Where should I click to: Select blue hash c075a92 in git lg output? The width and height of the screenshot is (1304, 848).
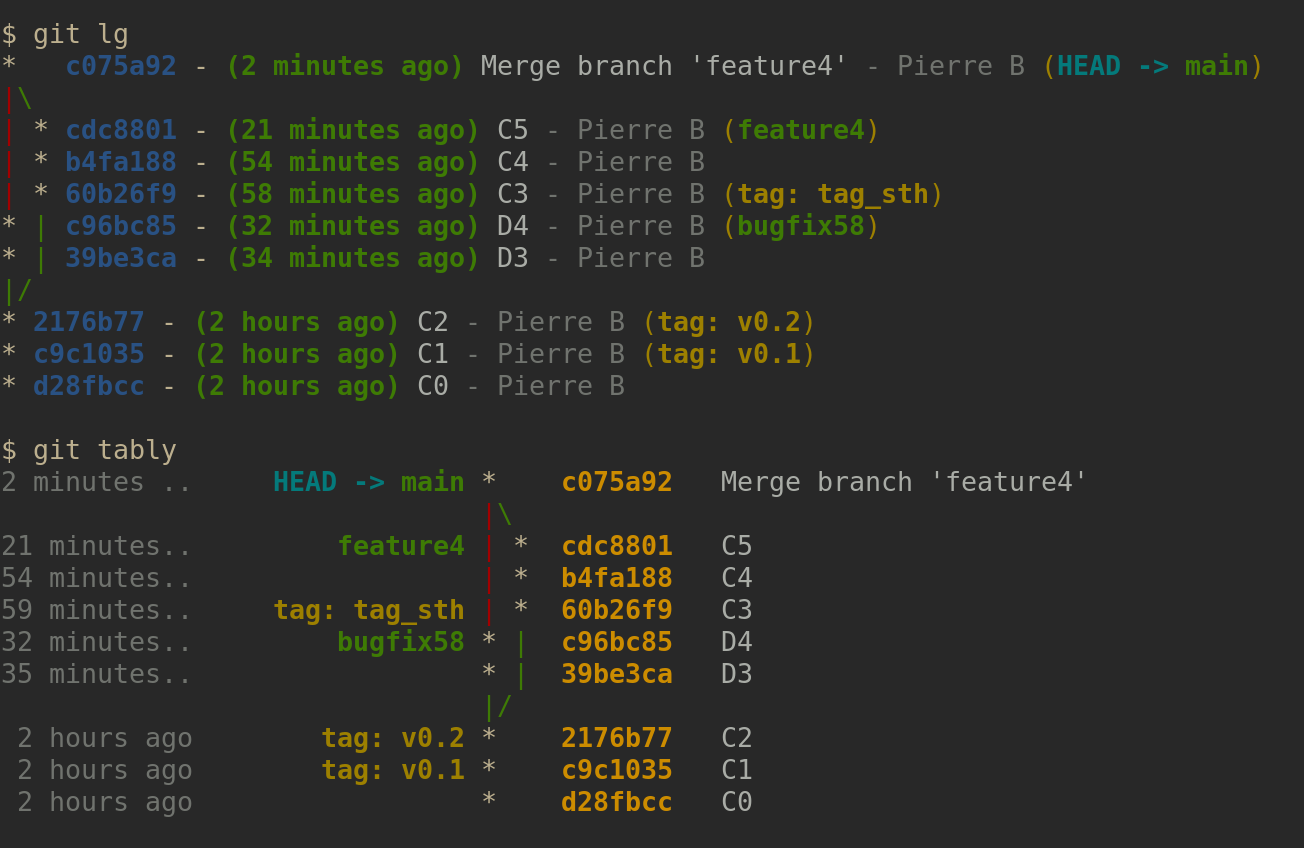coord(121,67)
